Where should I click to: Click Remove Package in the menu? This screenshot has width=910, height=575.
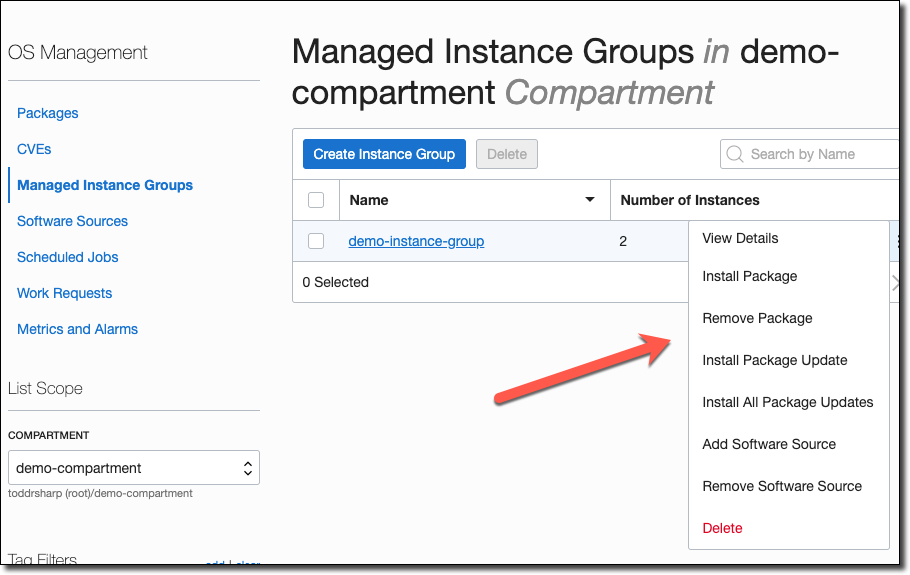[757, 318]
